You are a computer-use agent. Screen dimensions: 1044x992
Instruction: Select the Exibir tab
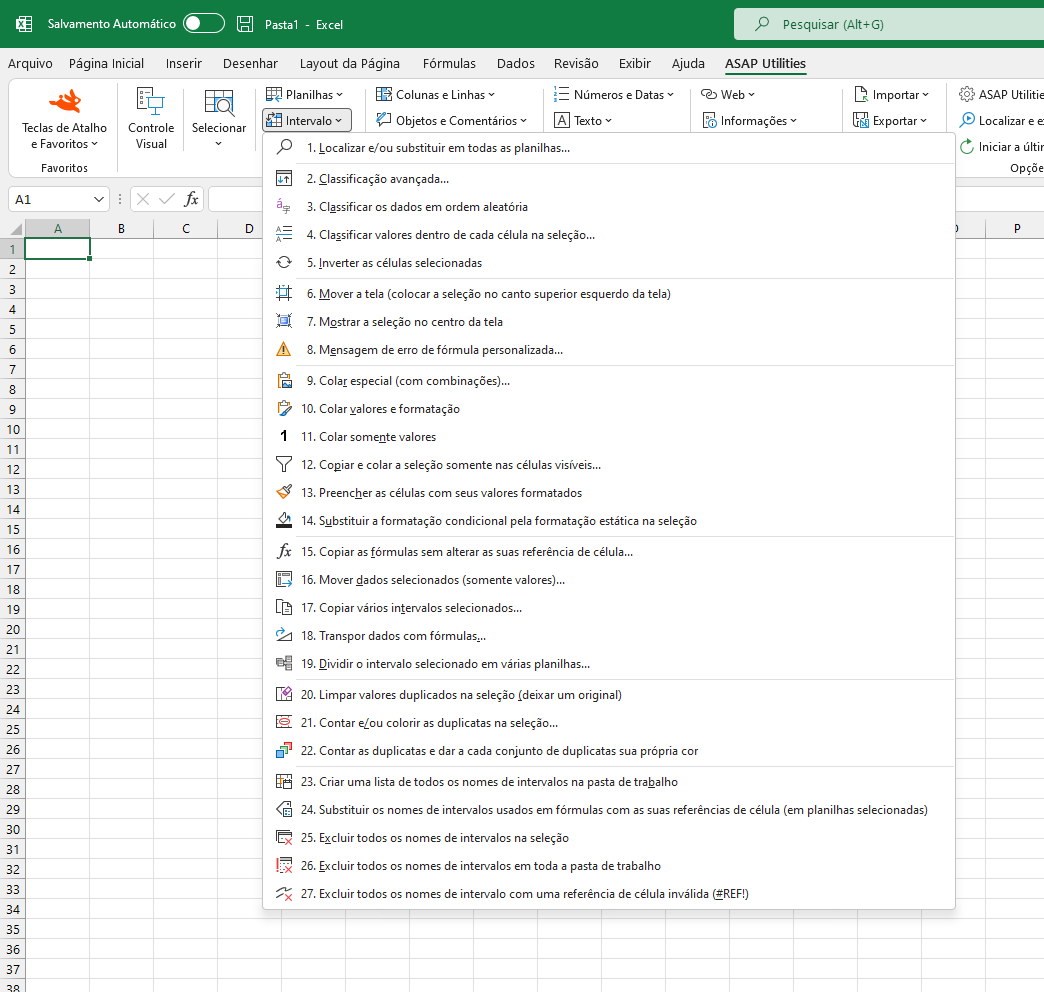coord(635,63)
